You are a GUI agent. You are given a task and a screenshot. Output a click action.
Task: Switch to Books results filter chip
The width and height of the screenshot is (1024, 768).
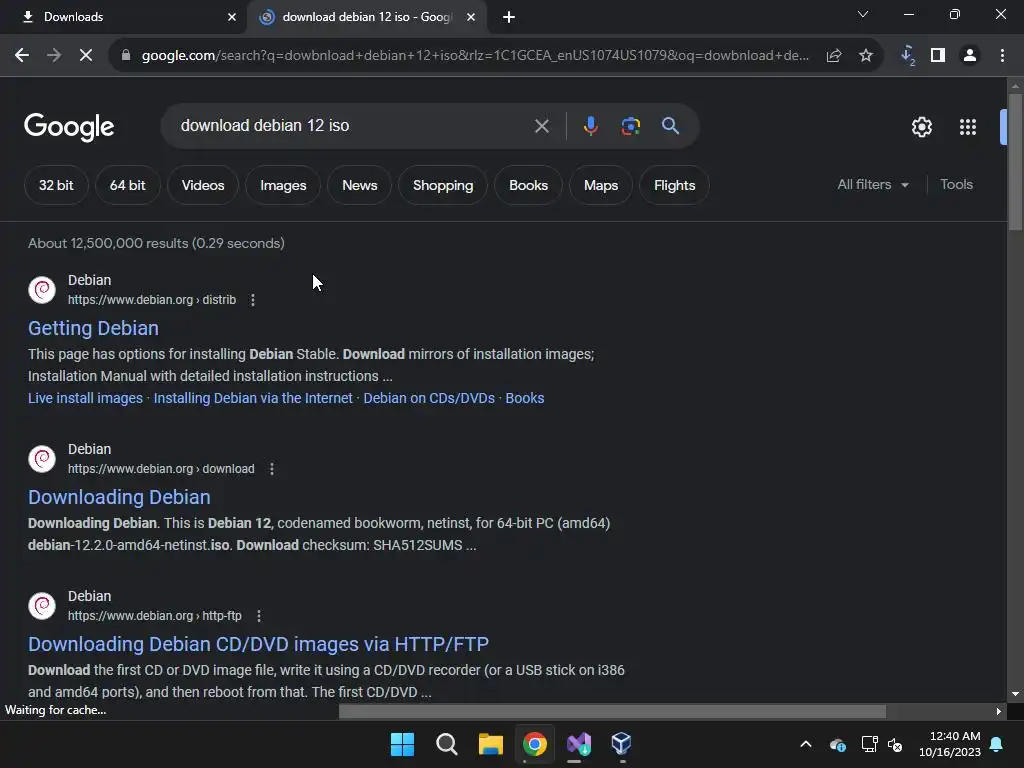[x=528, y=185]
